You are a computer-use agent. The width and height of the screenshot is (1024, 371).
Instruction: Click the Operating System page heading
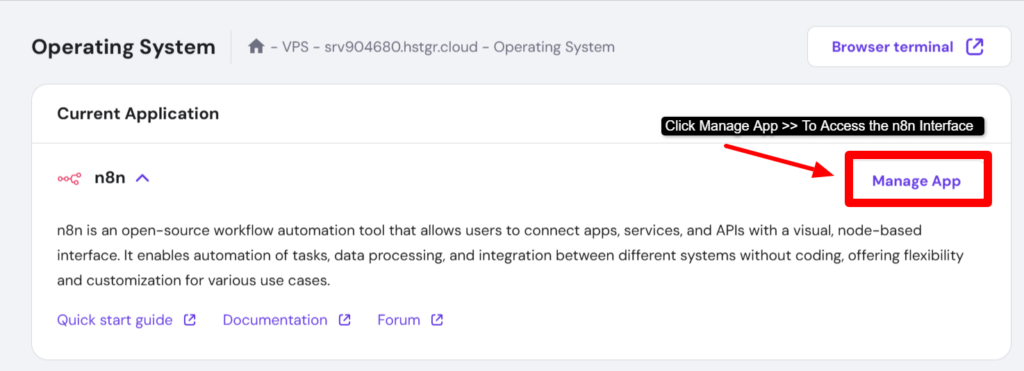(x=123, y=47)
